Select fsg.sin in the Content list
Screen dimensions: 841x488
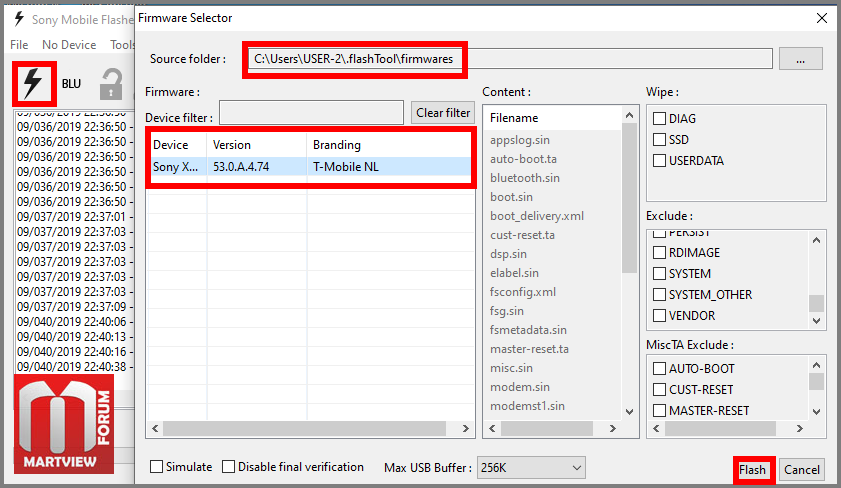[506, 311]
